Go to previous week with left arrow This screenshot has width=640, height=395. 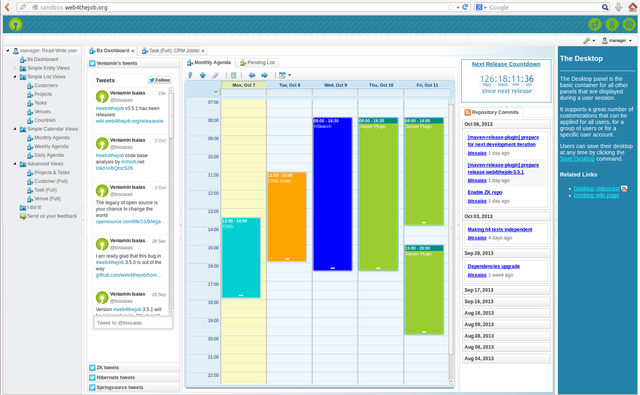(x=252, y=75)
